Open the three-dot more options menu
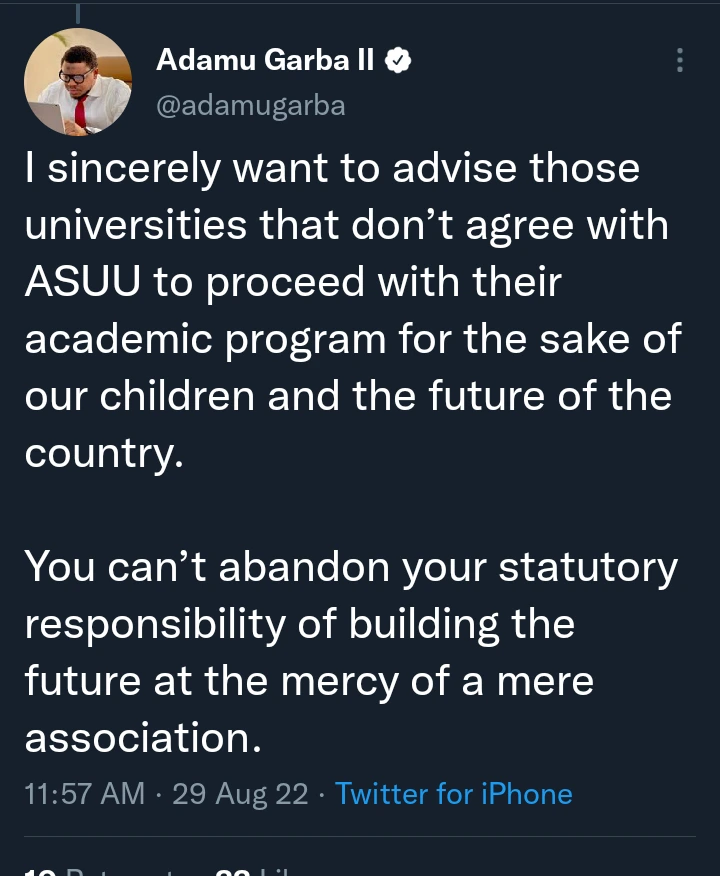Viewport: 720px width, 876px height. (680, 60)
